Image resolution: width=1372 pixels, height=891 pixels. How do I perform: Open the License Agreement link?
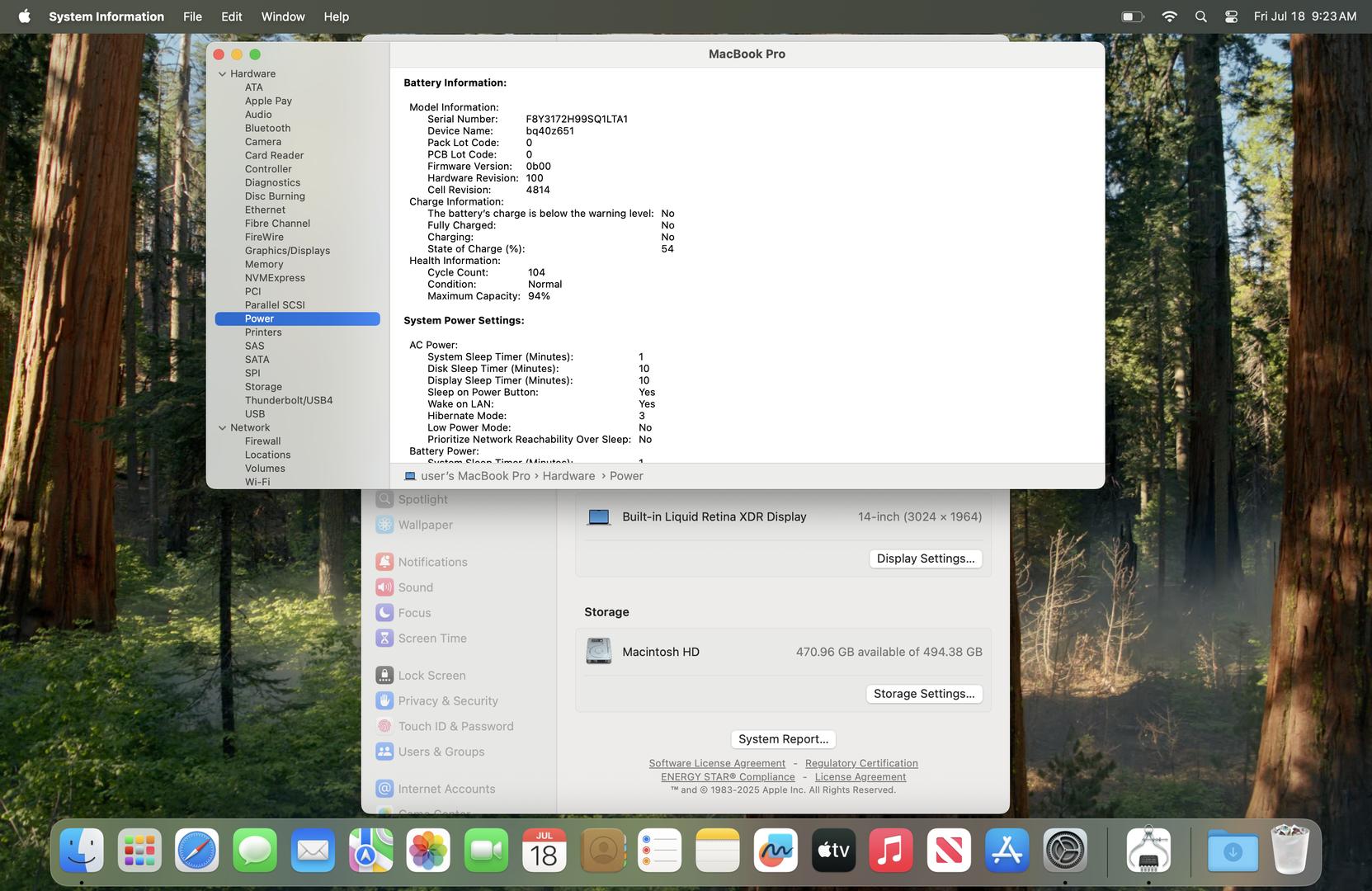pyautogui.click(x=860, y=777)
